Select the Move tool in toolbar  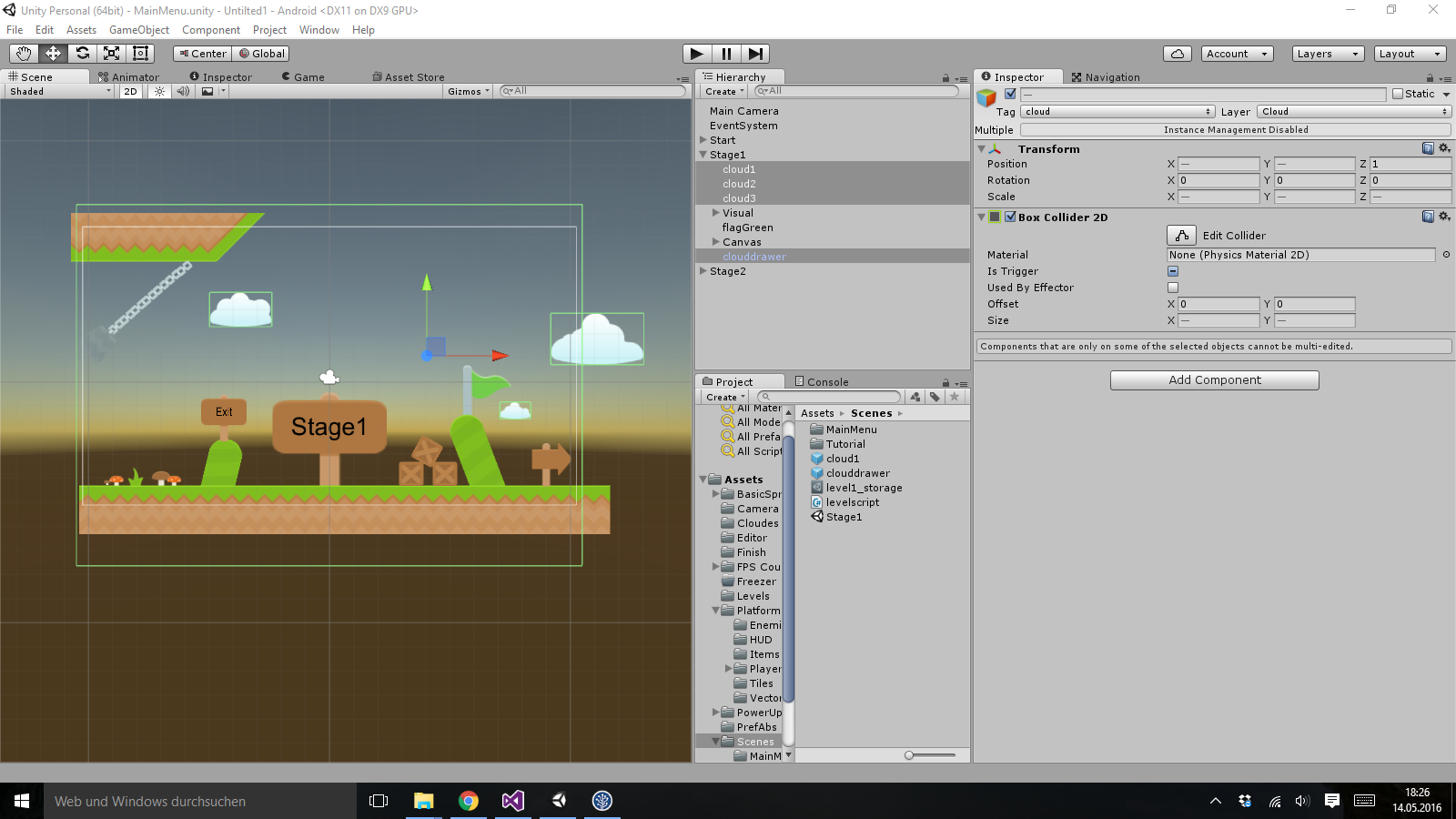tap(53, 54)
